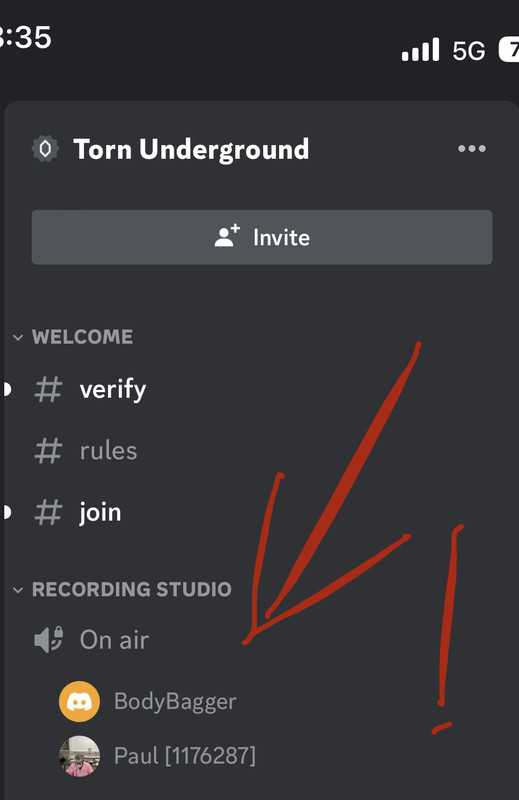Tap the Torn Underground server name
The width and height of the screenshot is (519, 800).
click(x=191, y=149)
